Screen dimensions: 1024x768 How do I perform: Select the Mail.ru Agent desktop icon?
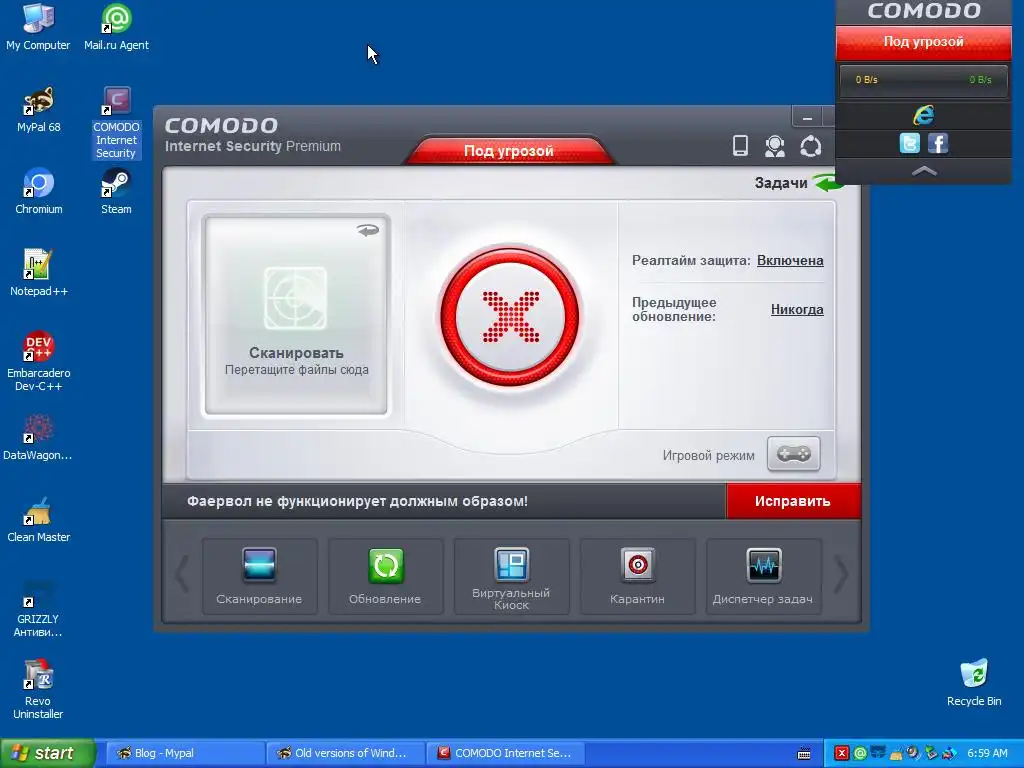tap(116, 27)
